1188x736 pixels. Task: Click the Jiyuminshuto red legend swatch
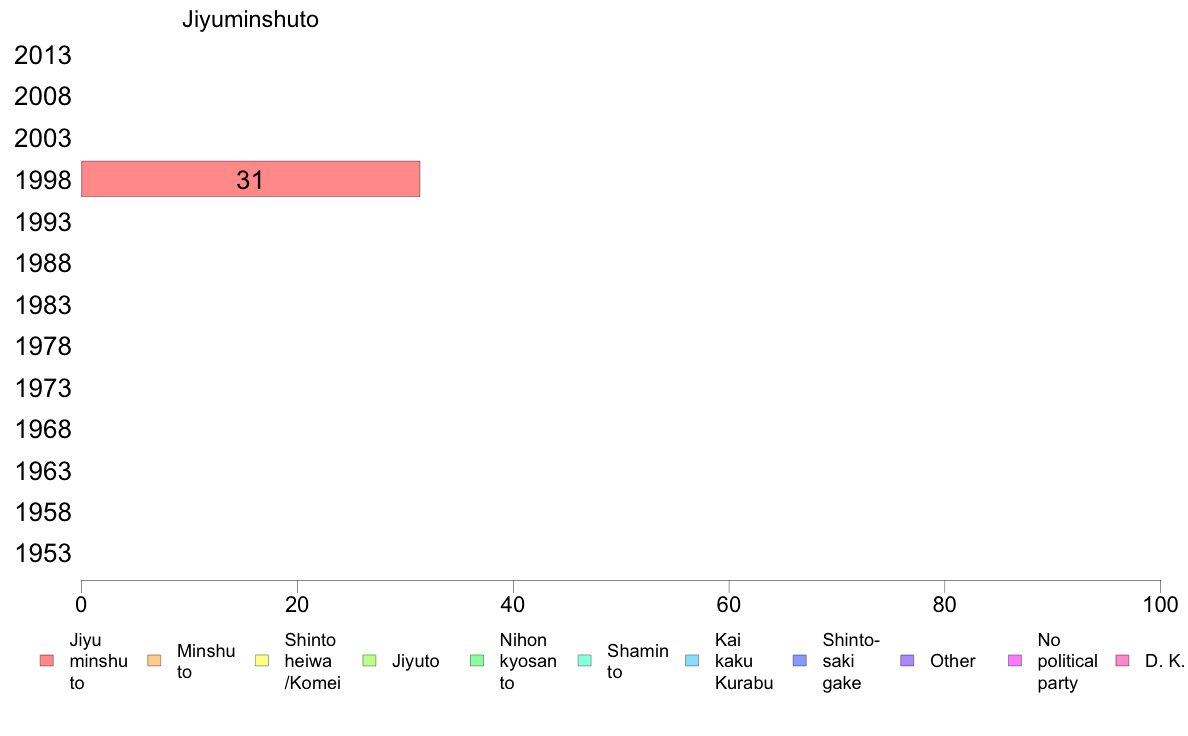pyautogui.click(x=47, y=661)
